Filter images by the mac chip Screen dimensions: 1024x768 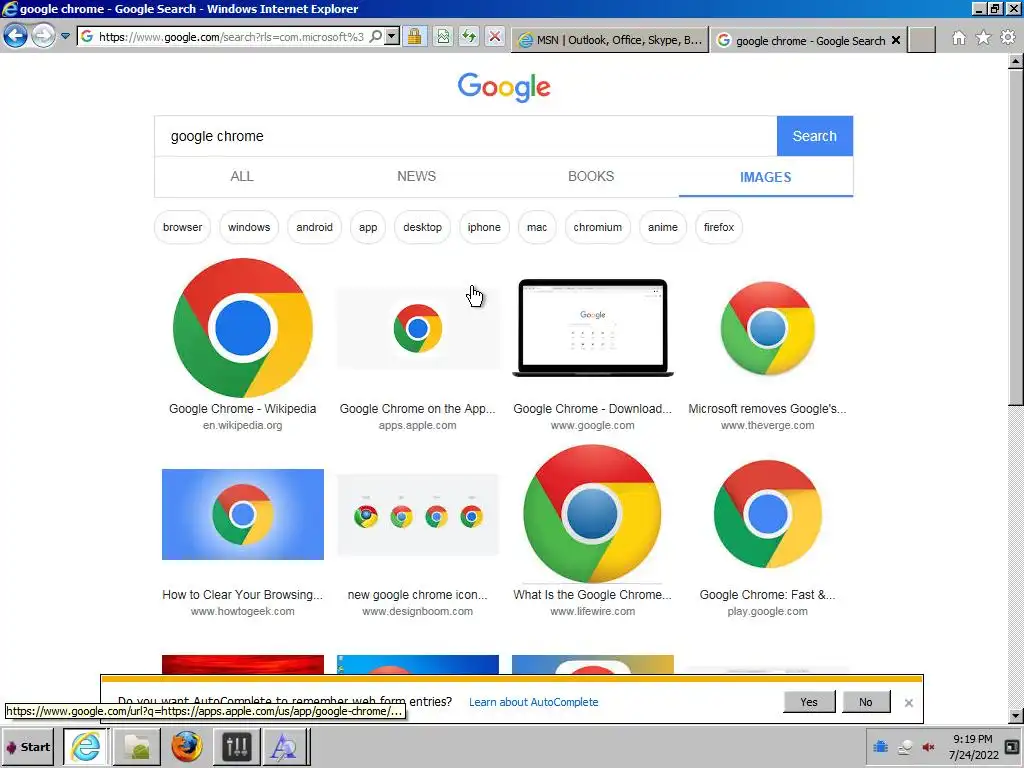pyautogui.click(x=537, y=227)
